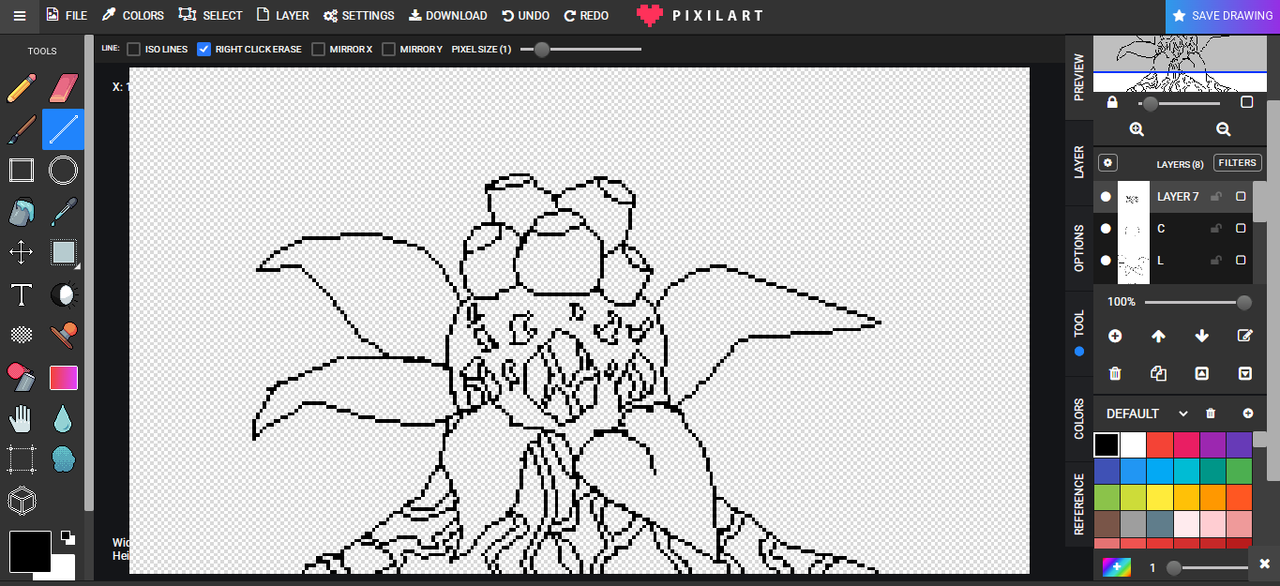Select the blue Spray blob tool
1280x586 pixels.
click(63, 459)
